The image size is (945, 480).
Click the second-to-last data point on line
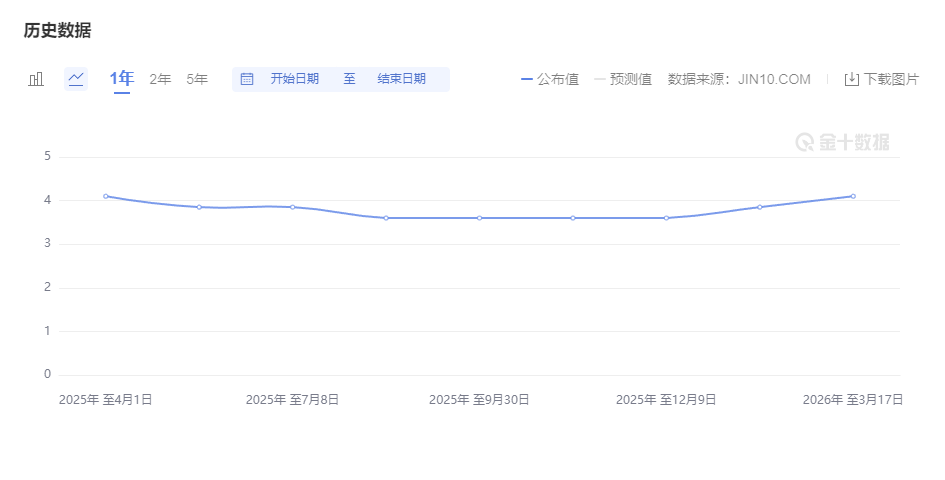click(760, 207)
